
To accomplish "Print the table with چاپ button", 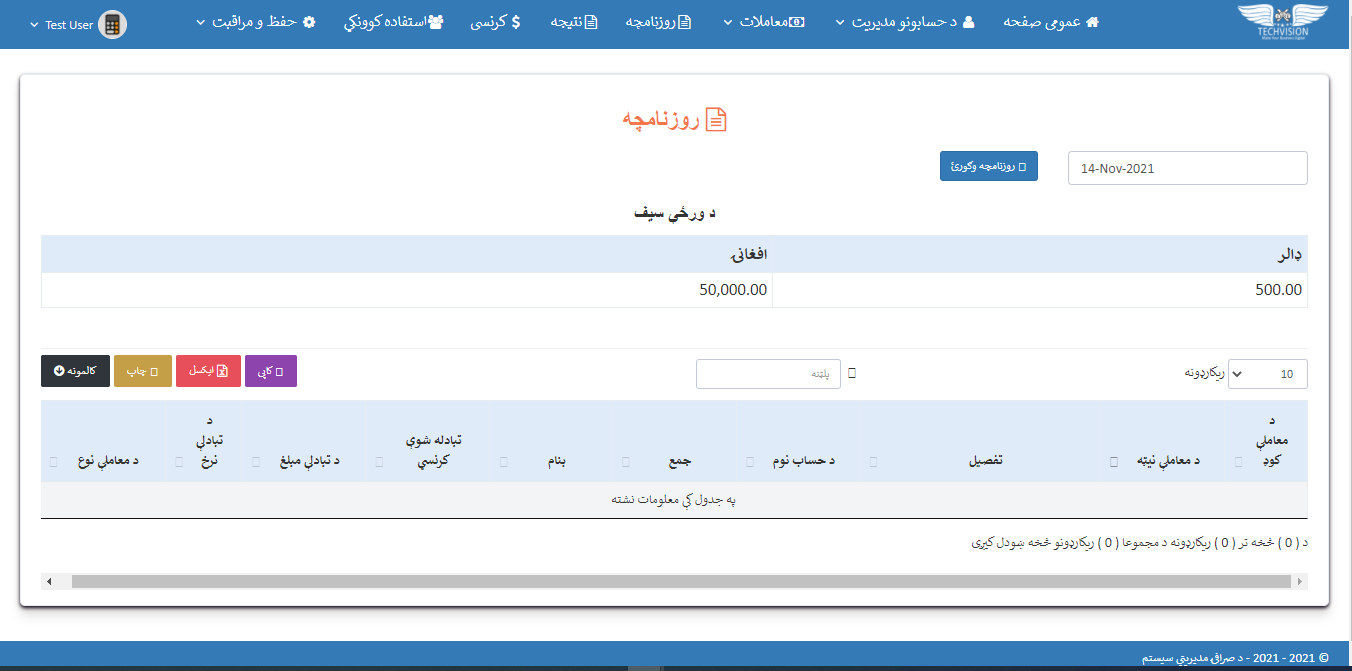I will (143, 371).
